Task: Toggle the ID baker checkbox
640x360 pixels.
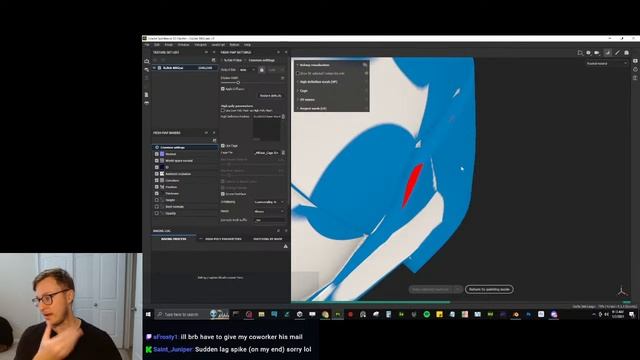Action: (156, 167)
